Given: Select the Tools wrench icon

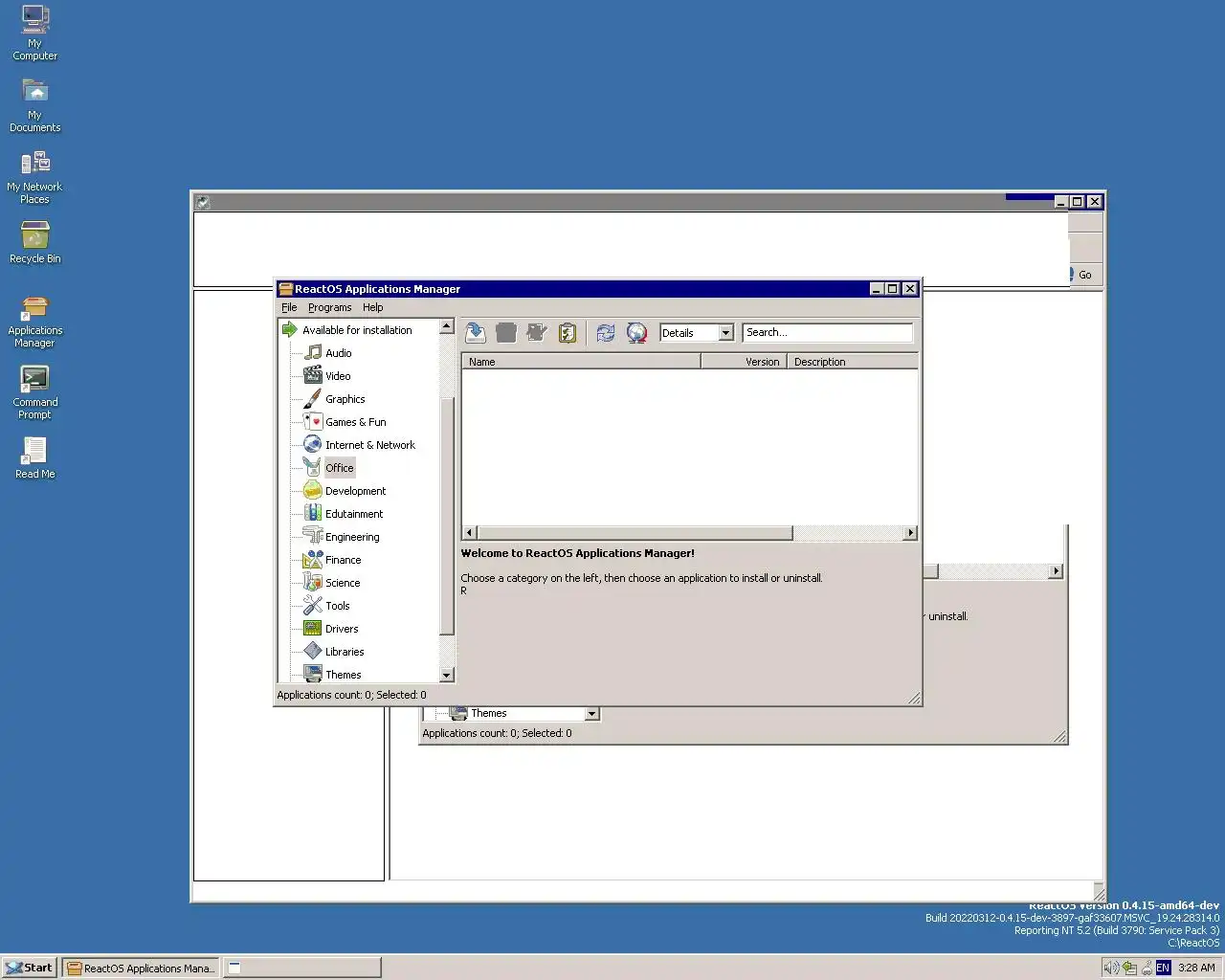Looking at the screenshot, I should (313, 605).
